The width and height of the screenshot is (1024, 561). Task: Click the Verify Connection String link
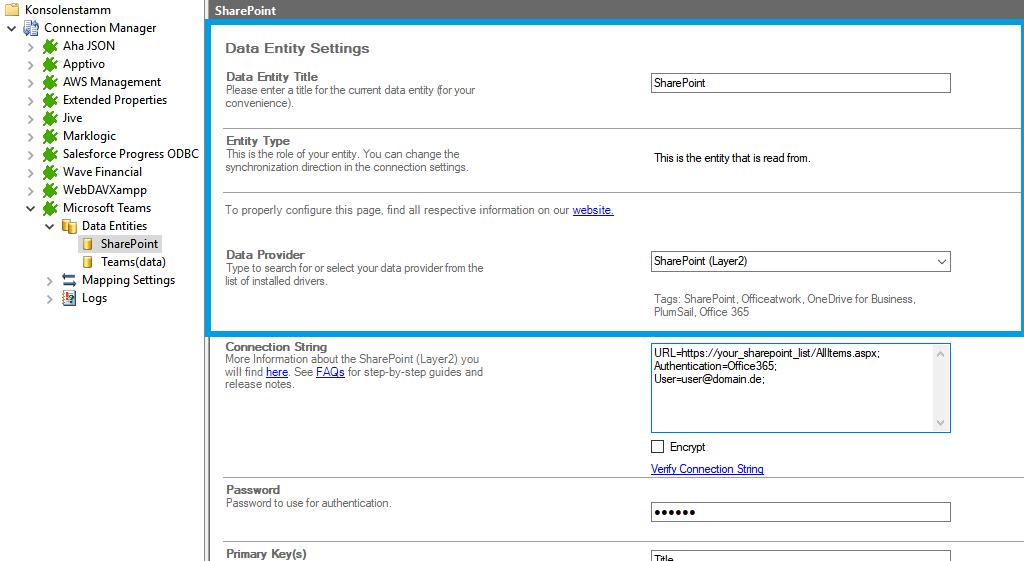(707, 469)
